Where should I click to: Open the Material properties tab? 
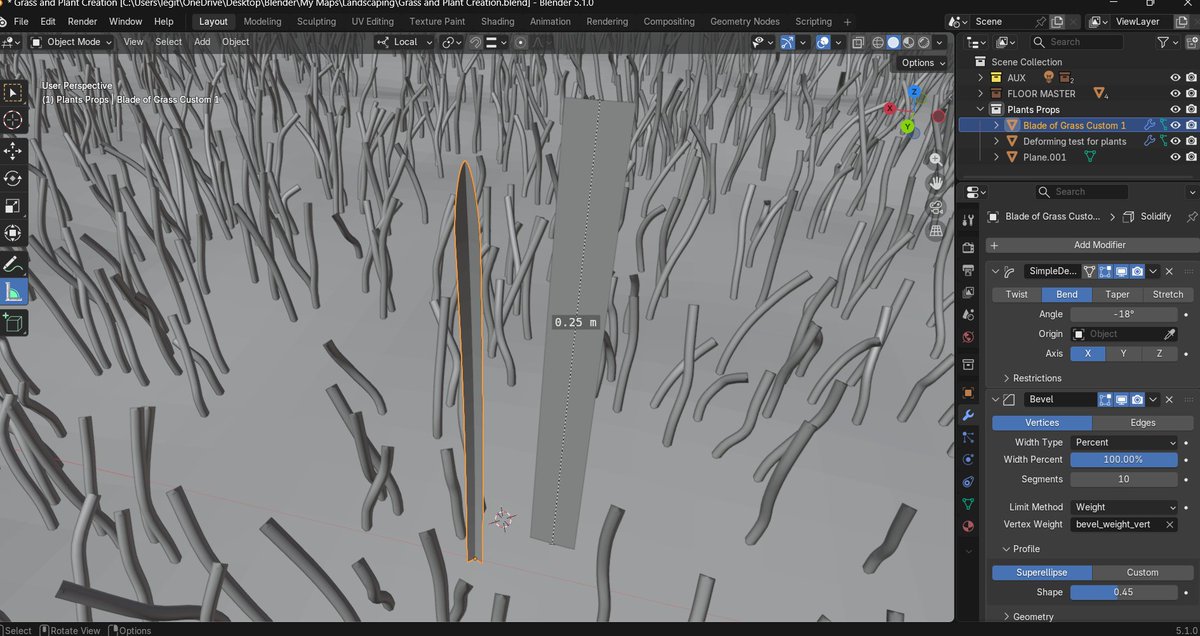tap(968, 526)
